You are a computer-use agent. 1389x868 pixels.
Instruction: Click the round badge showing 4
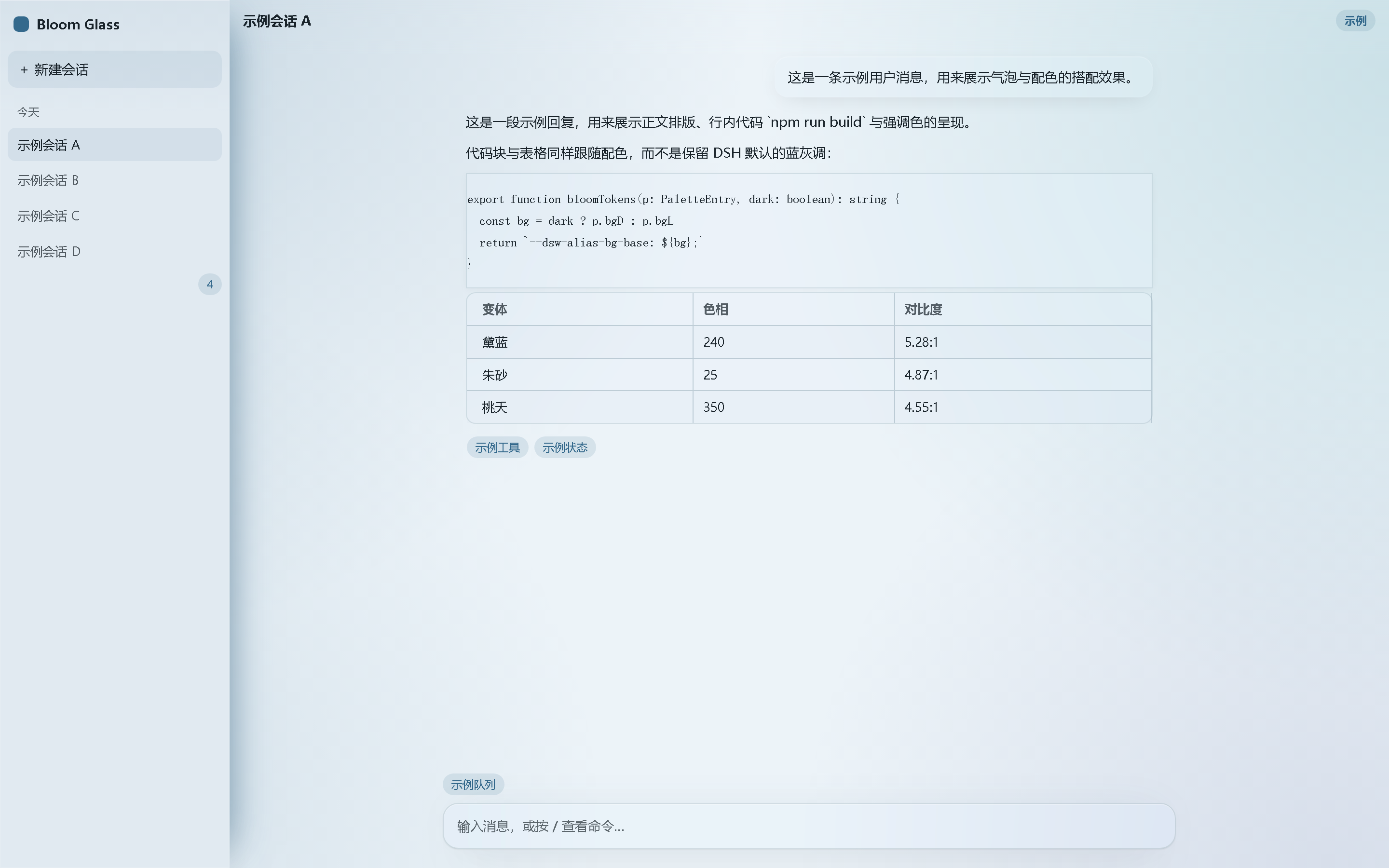tap(210, 284)
